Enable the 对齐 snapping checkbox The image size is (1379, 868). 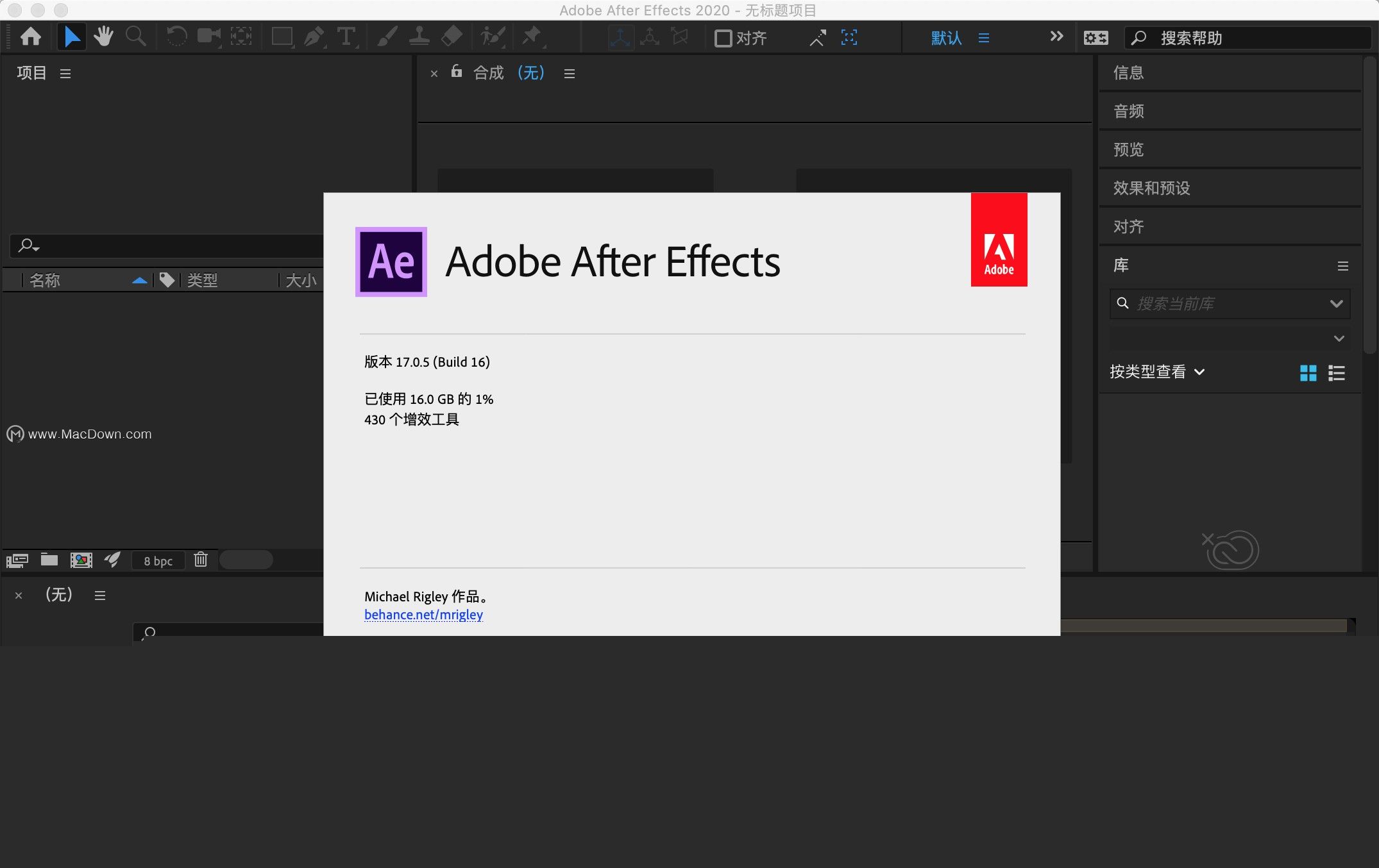(x=723, y=38)
